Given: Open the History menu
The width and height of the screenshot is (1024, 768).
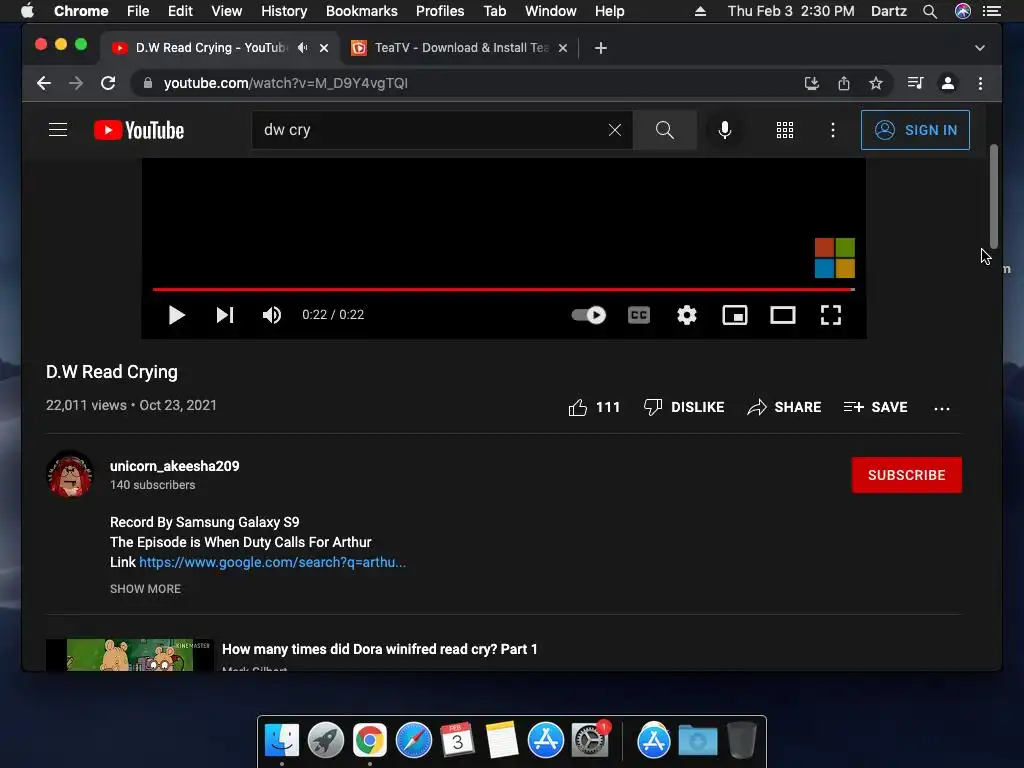Looking at the screenshot, I should [284, 11].
